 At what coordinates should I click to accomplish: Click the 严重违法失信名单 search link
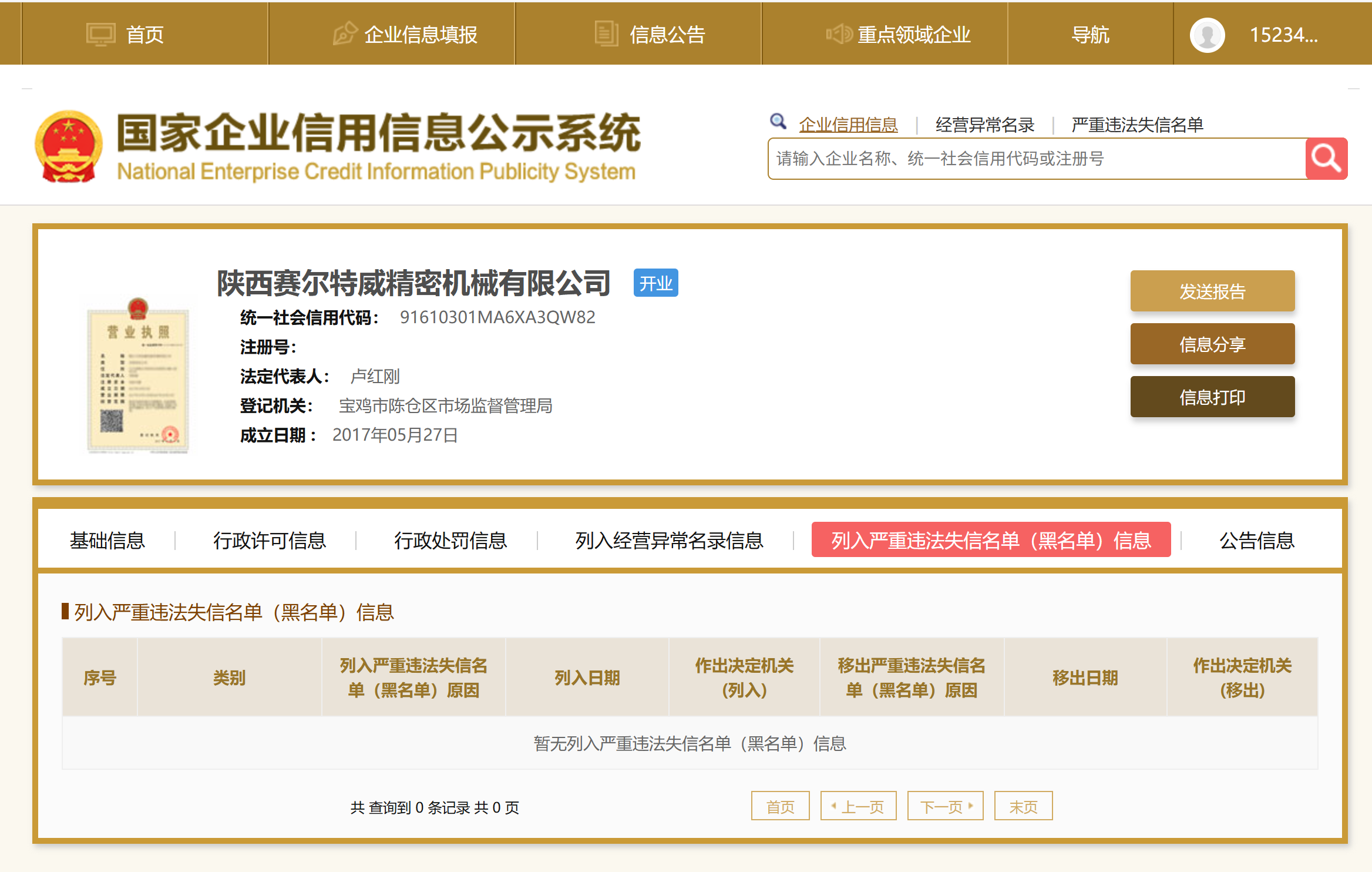(1137, 125)
